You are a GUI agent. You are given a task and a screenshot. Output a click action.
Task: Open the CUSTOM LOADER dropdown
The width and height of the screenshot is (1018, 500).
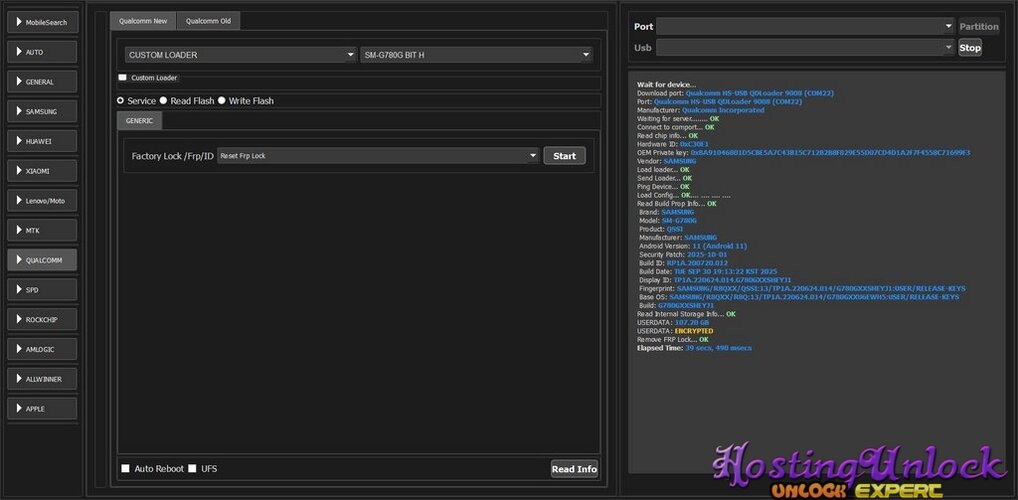pyautogui.click(x=241, y=55)
